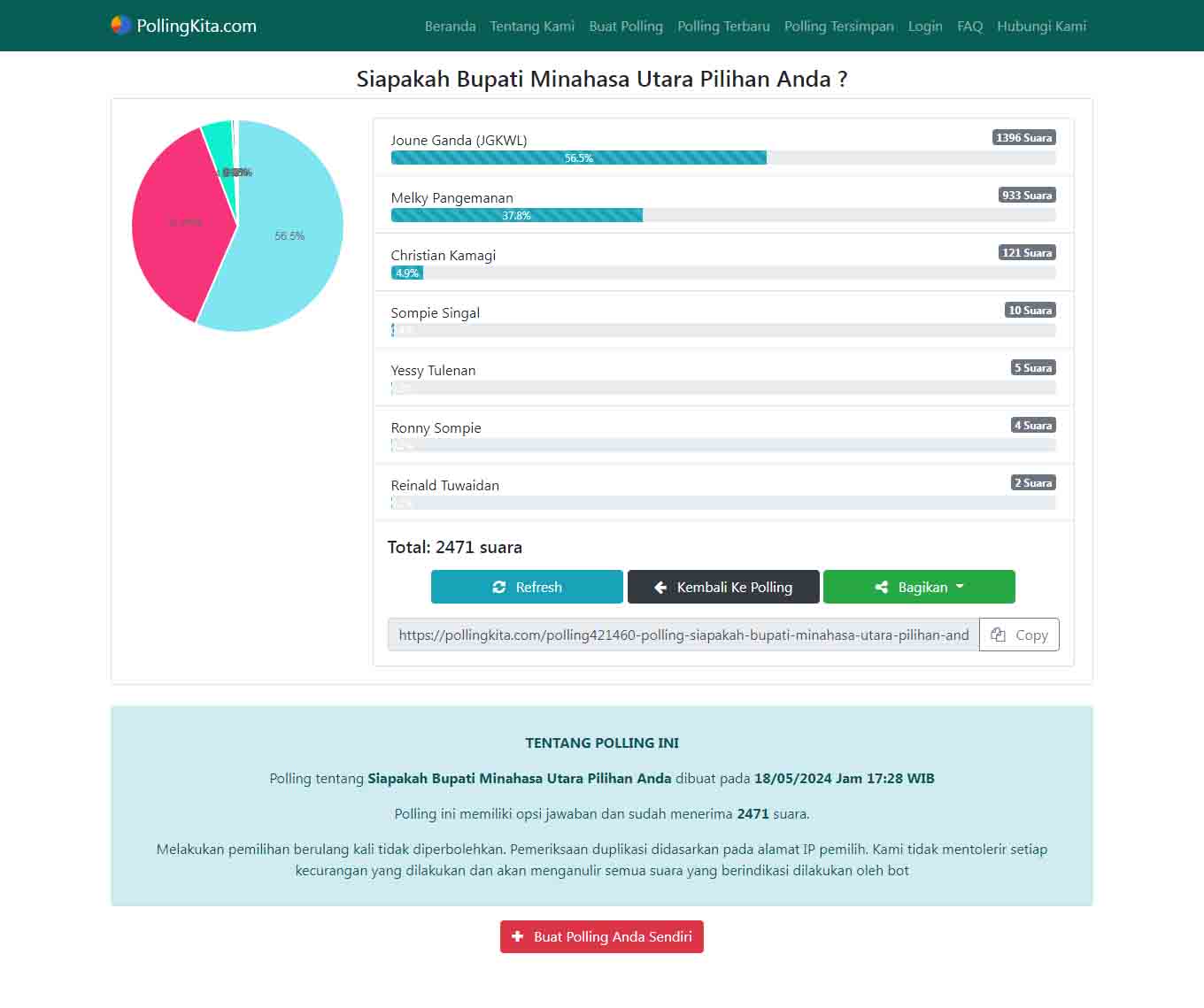The image size is (1204, 1008).
Task: Click the back arrow icon on Kembali button
Action: 660,588
